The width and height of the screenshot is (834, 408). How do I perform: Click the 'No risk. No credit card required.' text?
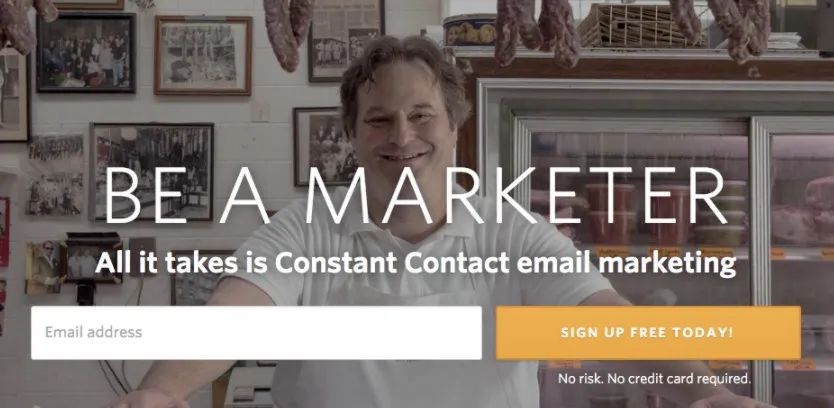[x=654, y=379]
